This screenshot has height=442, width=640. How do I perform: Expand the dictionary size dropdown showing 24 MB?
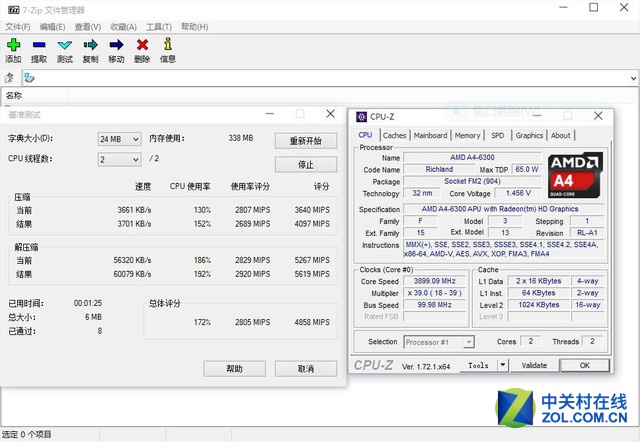point(119,138)
